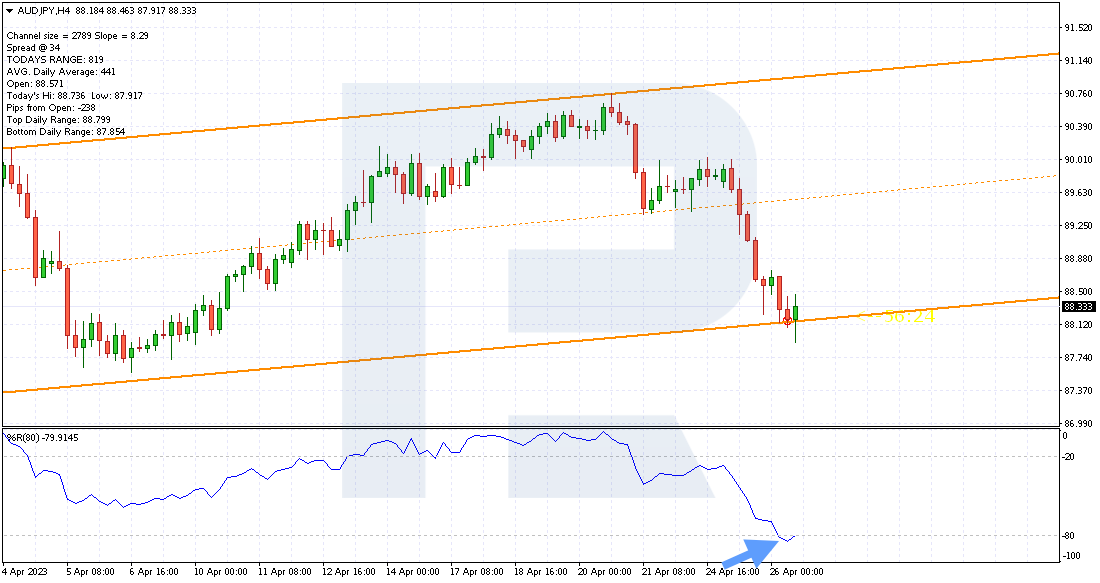The width and height of the screenshot is (1100, 583).
Task: Click the -80 level on the oscillator scale
Action: tap(1068, 535)
